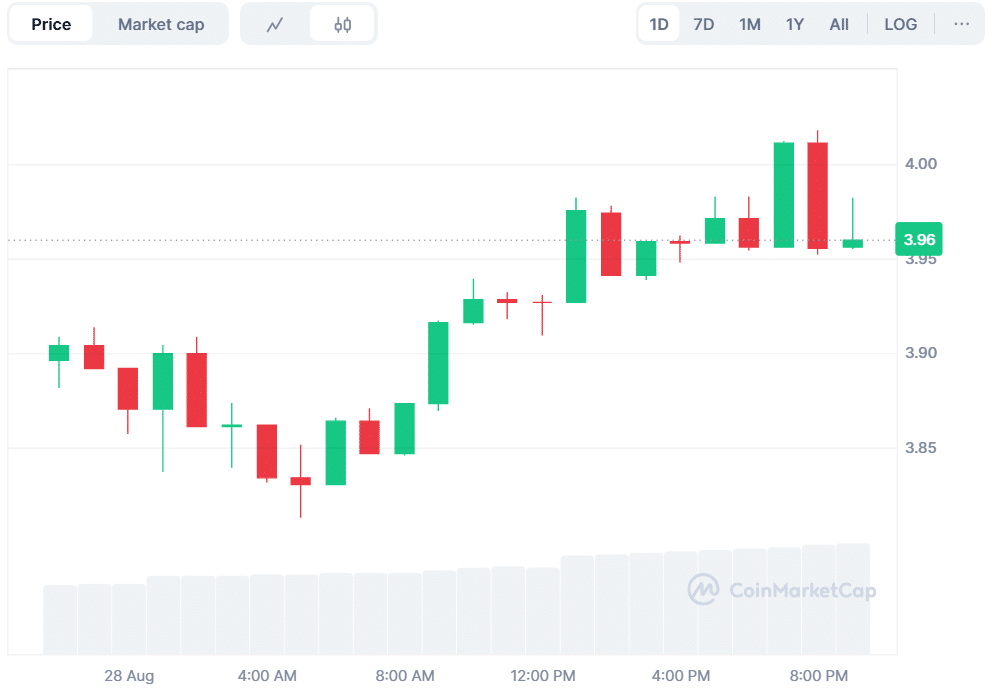Show the 1Y time range
The image size is (1004, 689).
point(795,24)
